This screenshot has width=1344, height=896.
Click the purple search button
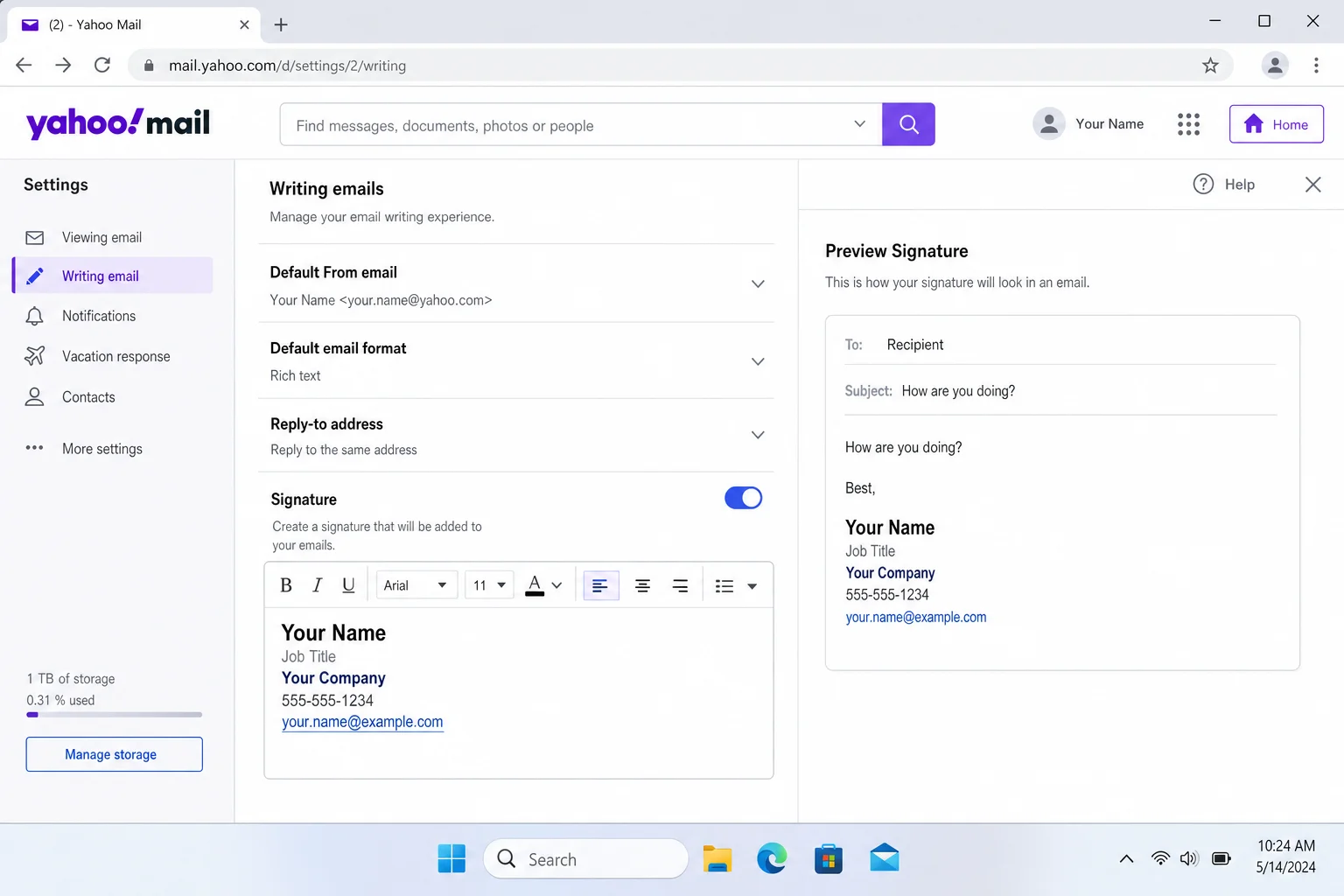[x=908, y=124]
